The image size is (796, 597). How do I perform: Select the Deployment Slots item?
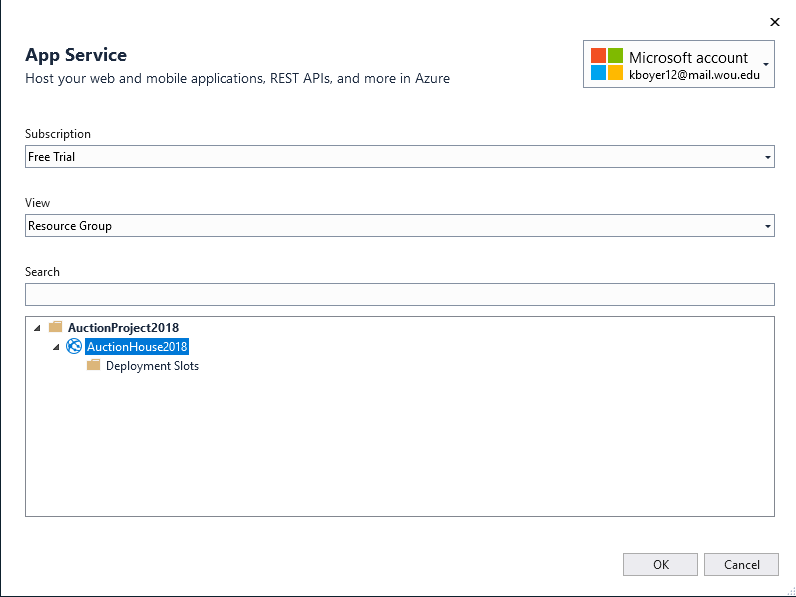click(x=152, y=366)
